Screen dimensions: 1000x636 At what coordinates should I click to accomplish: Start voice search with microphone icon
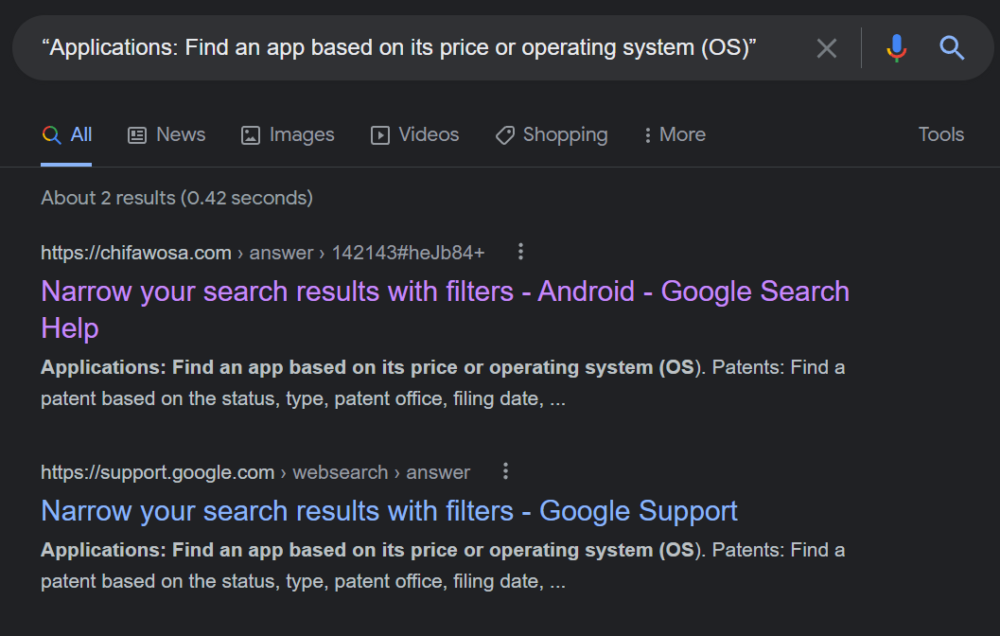click(x=897, y=48)
